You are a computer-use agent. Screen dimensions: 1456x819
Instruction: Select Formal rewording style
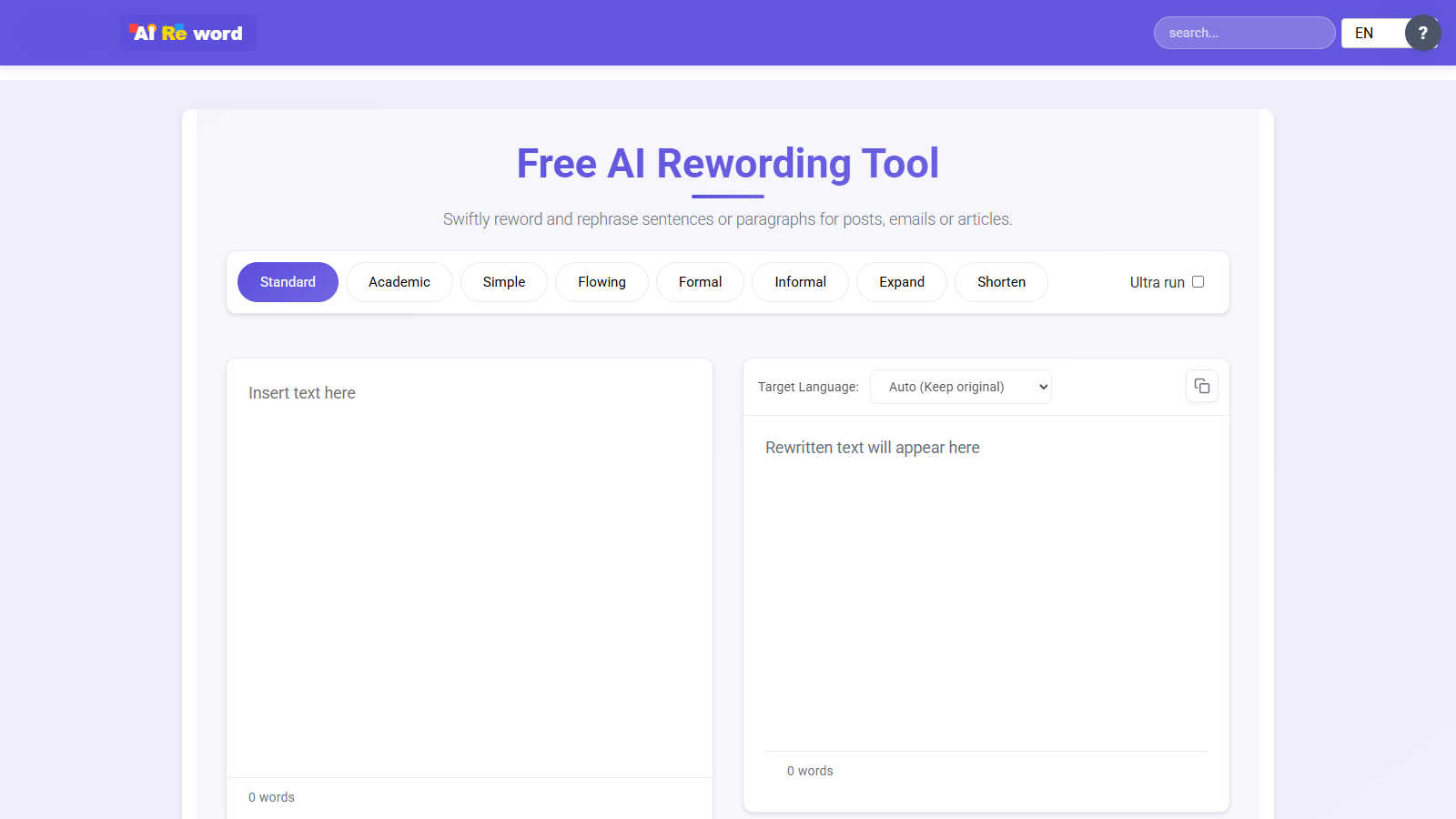(700, 282)
